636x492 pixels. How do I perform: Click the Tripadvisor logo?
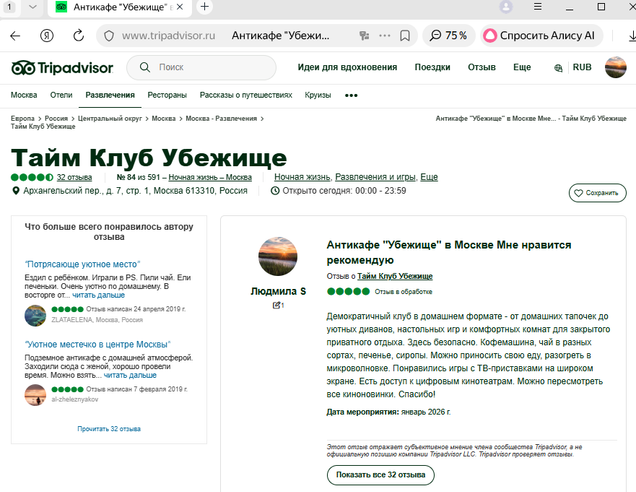[62, 68]
